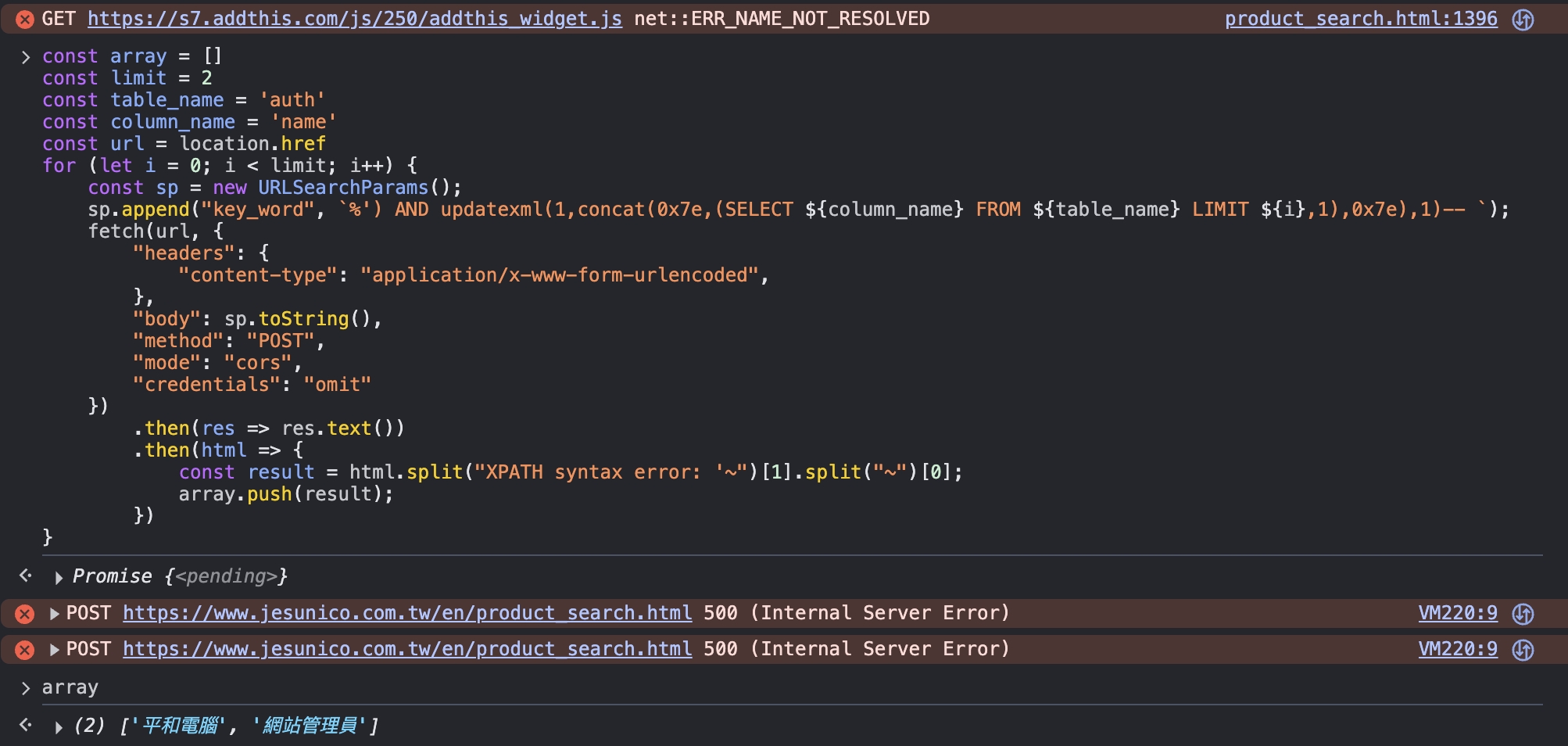Click the '.then(res => res.text())' line
Viewport: 1568px width, 746px height.
[269, 429]
